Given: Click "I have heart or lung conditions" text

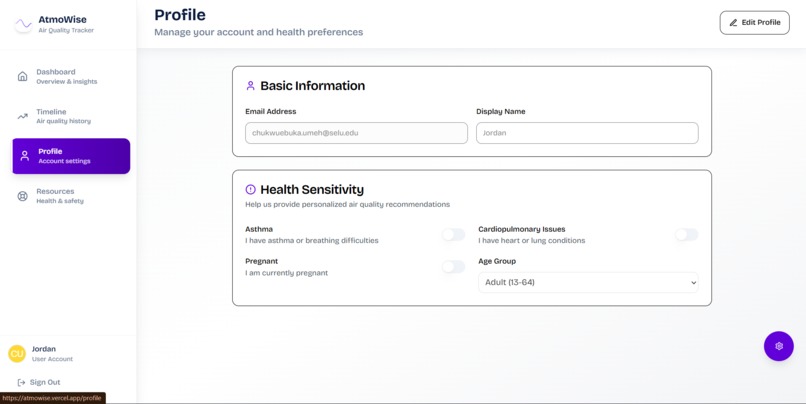Looking at the screenshot, I should 532,241.
